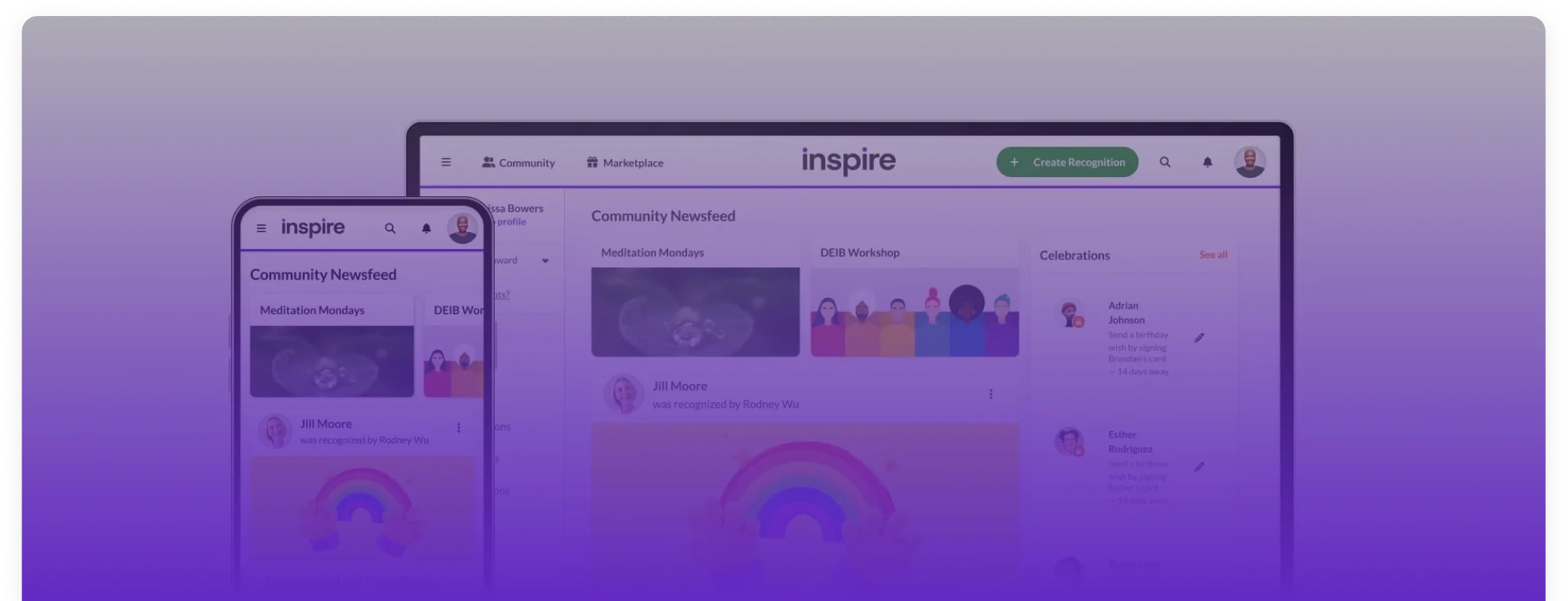
Task: Click the Celebrations heading
Action: tap(1074, 255)
